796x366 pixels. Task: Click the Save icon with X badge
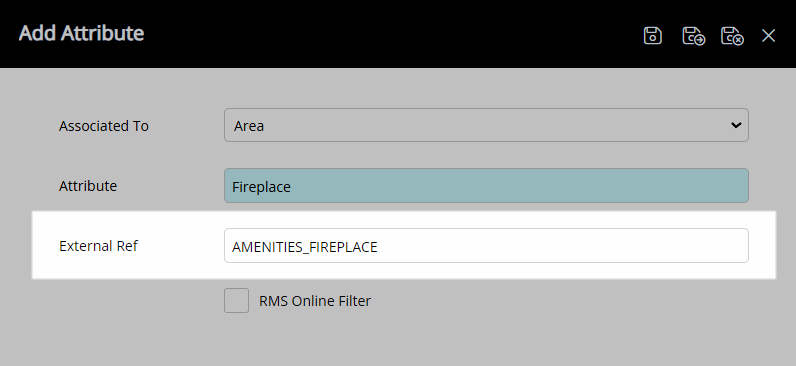[x=732, y=36]
